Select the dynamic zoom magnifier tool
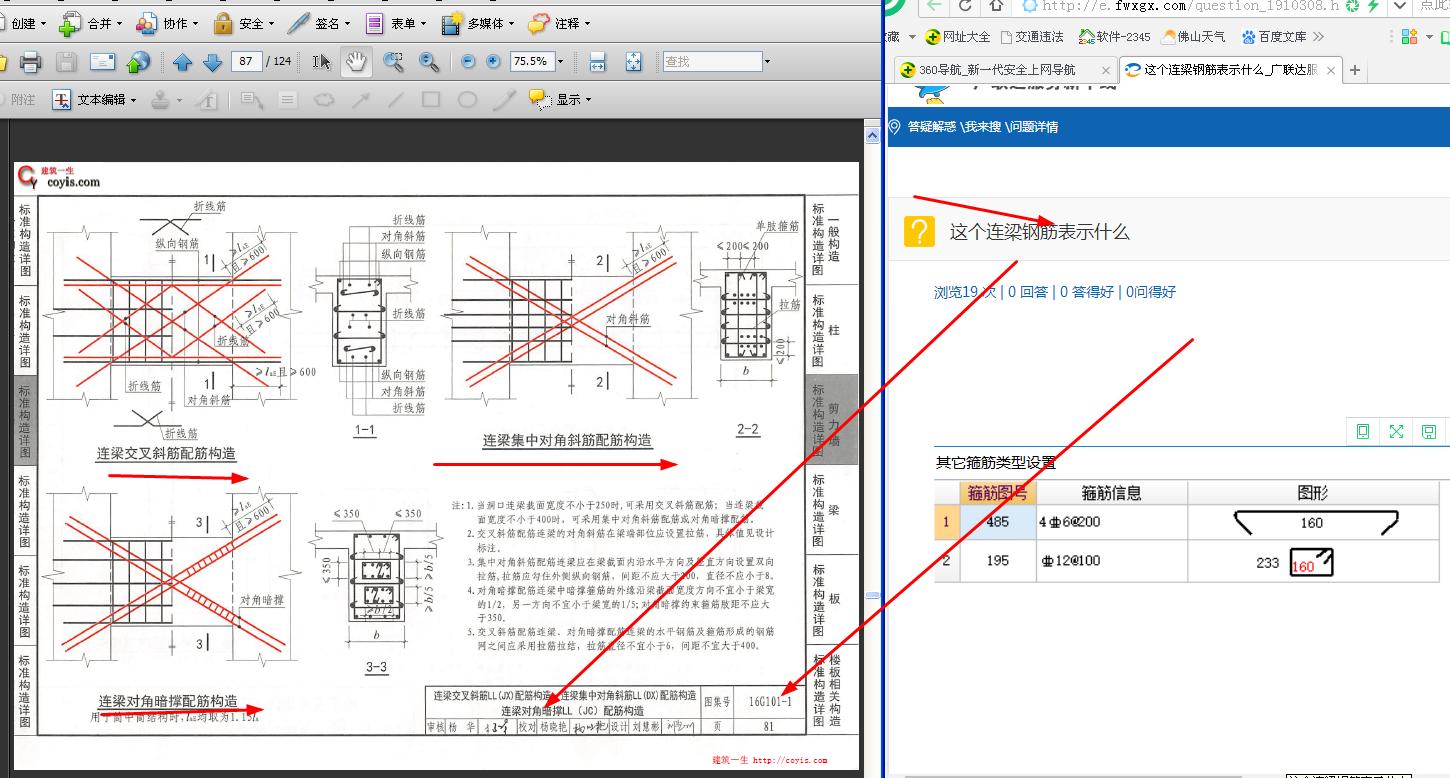 429,62
